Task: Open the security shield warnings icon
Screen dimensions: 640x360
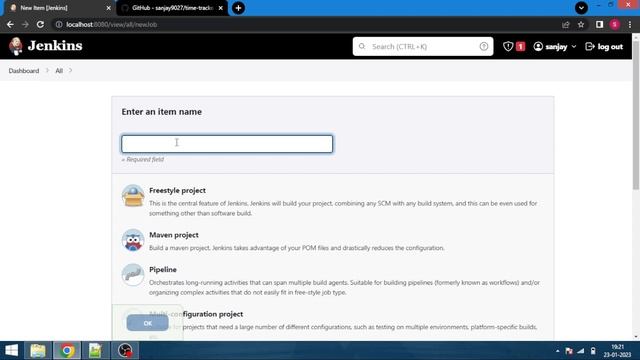Action: point(508,47)
